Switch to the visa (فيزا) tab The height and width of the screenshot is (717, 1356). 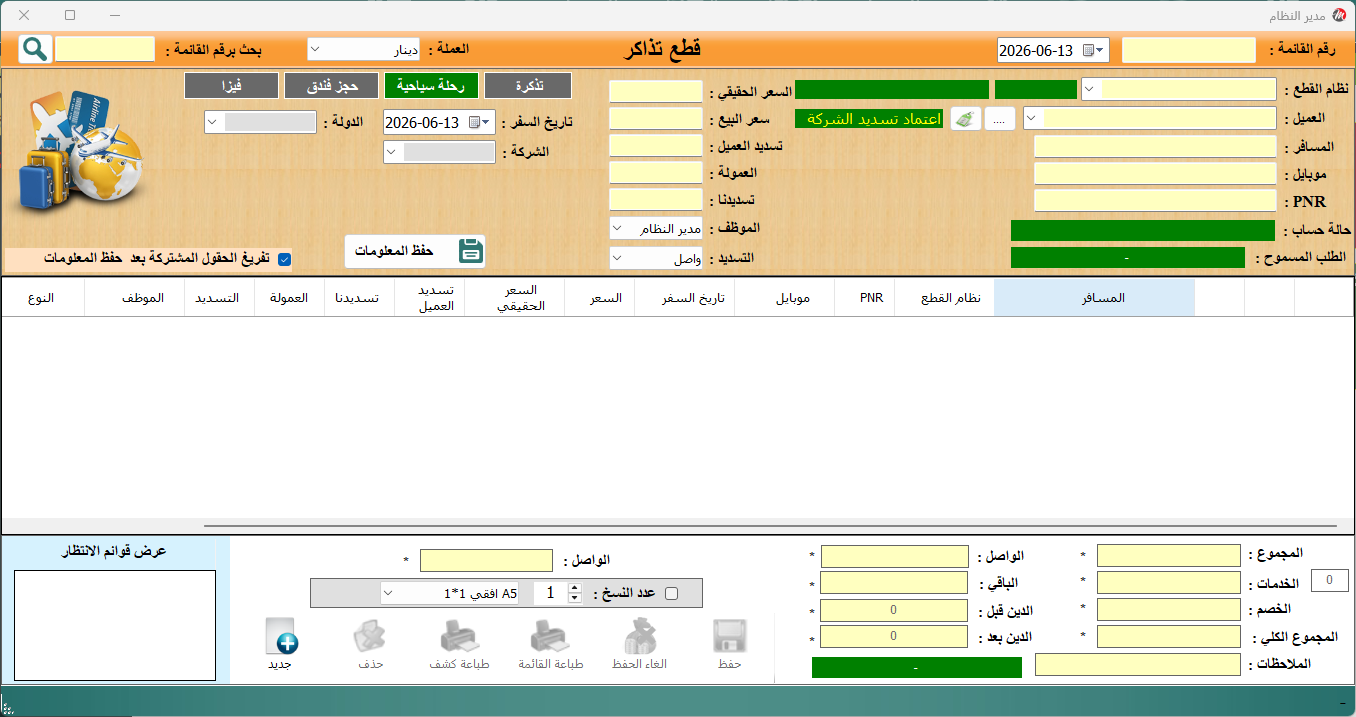pos(231,85)
